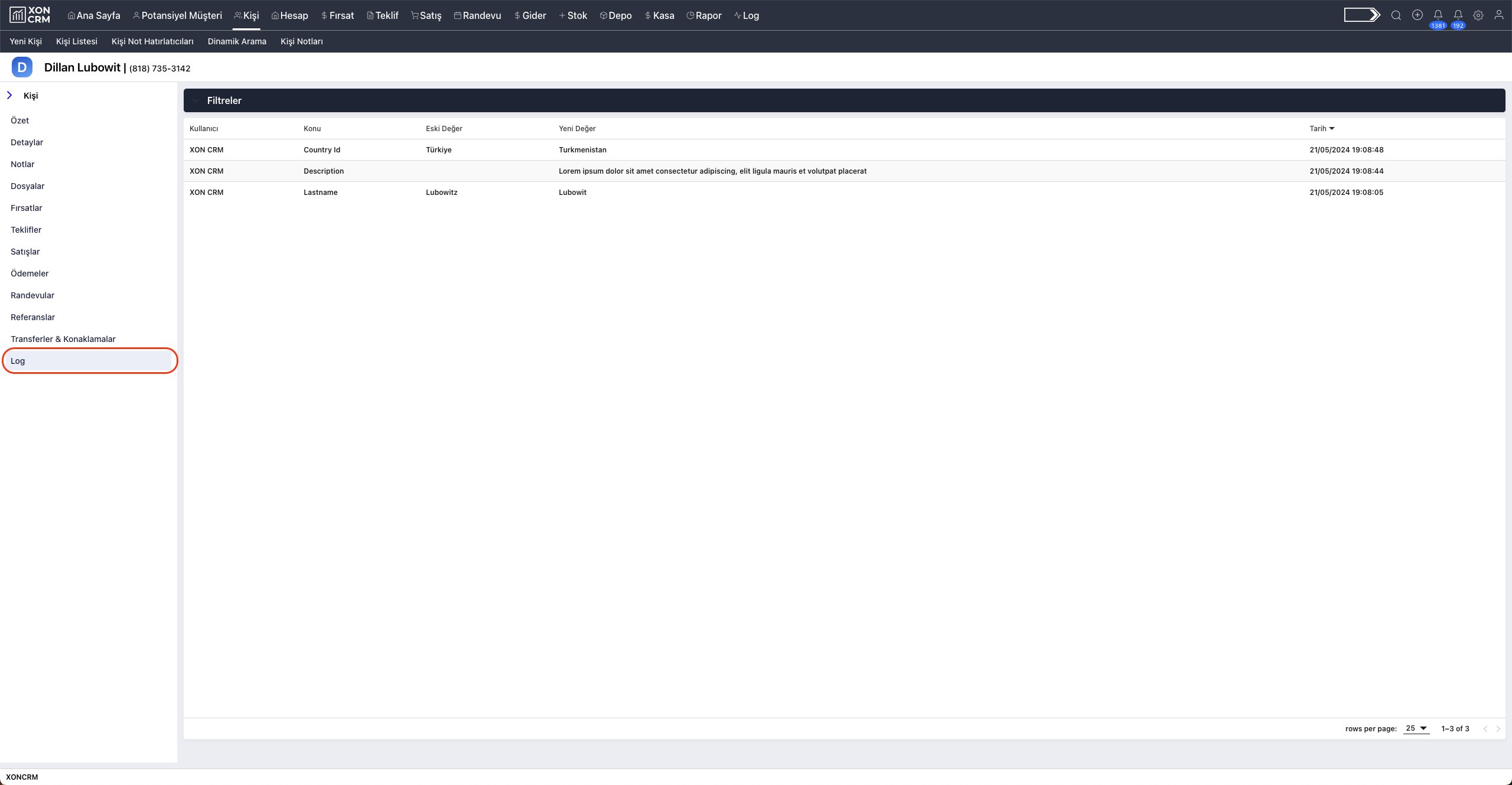1512x785 pixels.
Task: Open rows per page dropdown
Action: pyautogui.click(x=1416, y=728)
